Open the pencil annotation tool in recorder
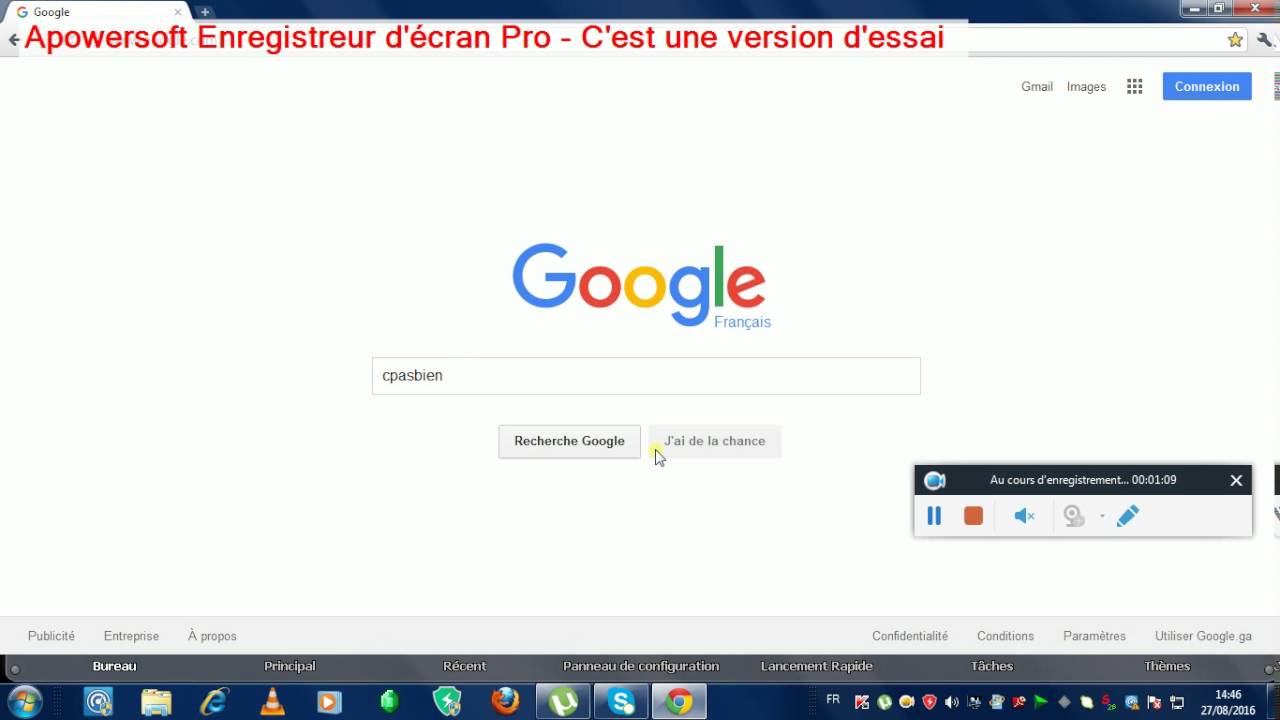1280x720 pixels. pos(1128,516)
